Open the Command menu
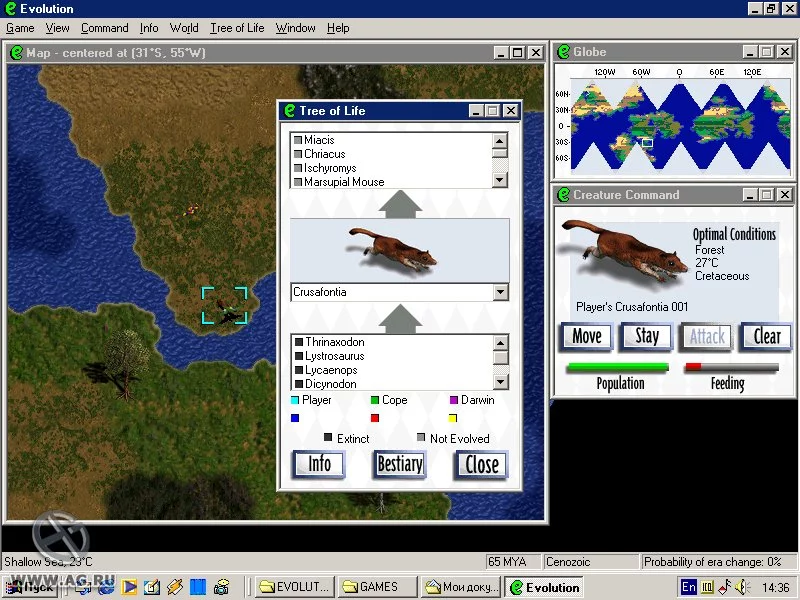The height and width of the screenshot is (600, 800). 105,28
